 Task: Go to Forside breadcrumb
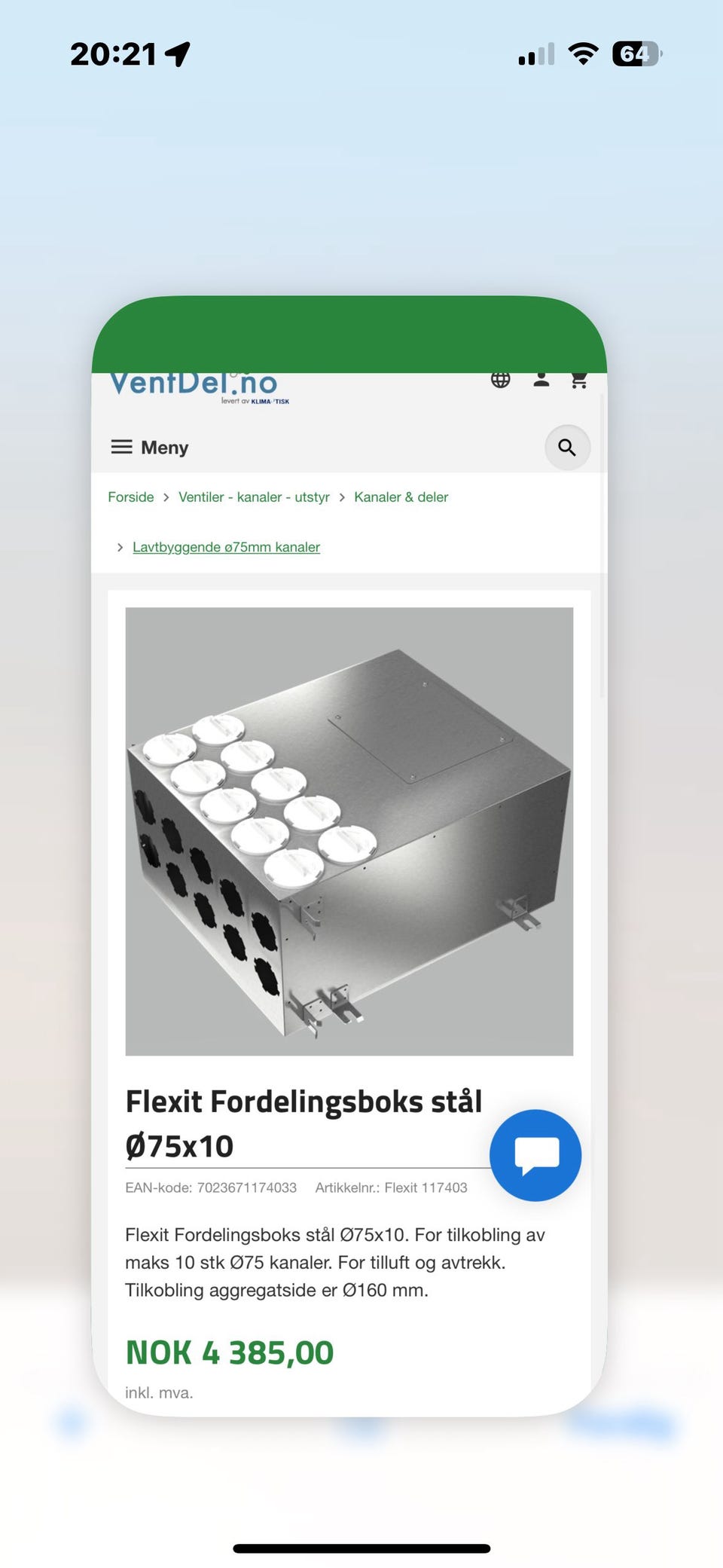[130, 497]
